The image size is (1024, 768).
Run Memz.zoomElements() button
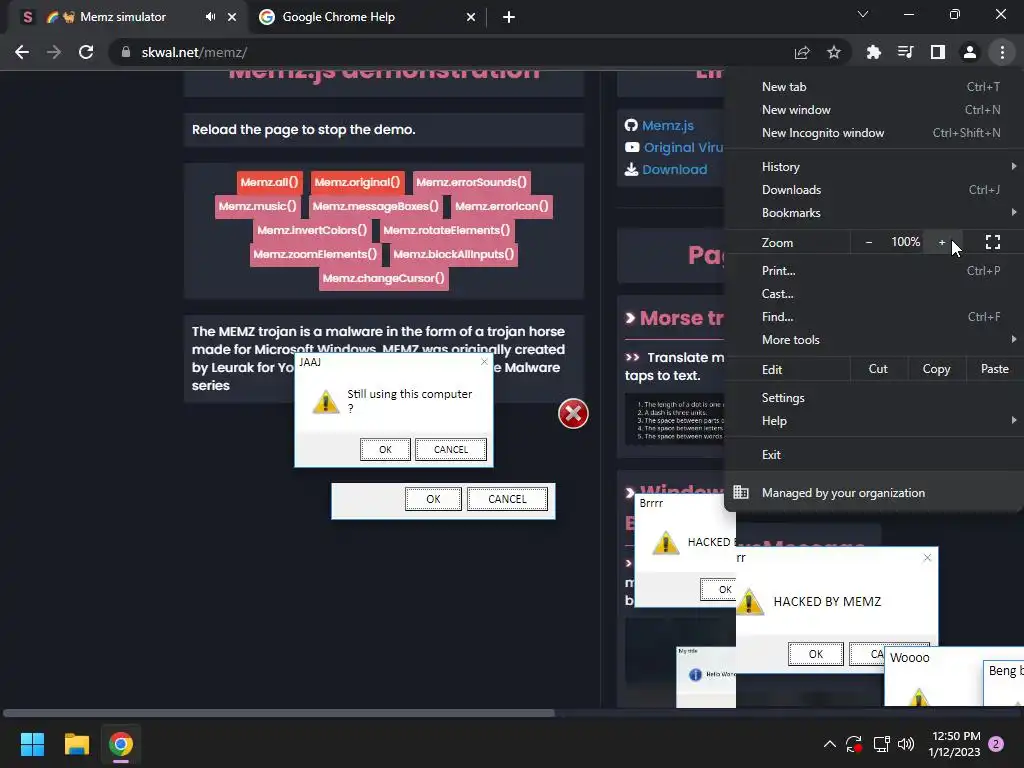(x=315, y=254)
